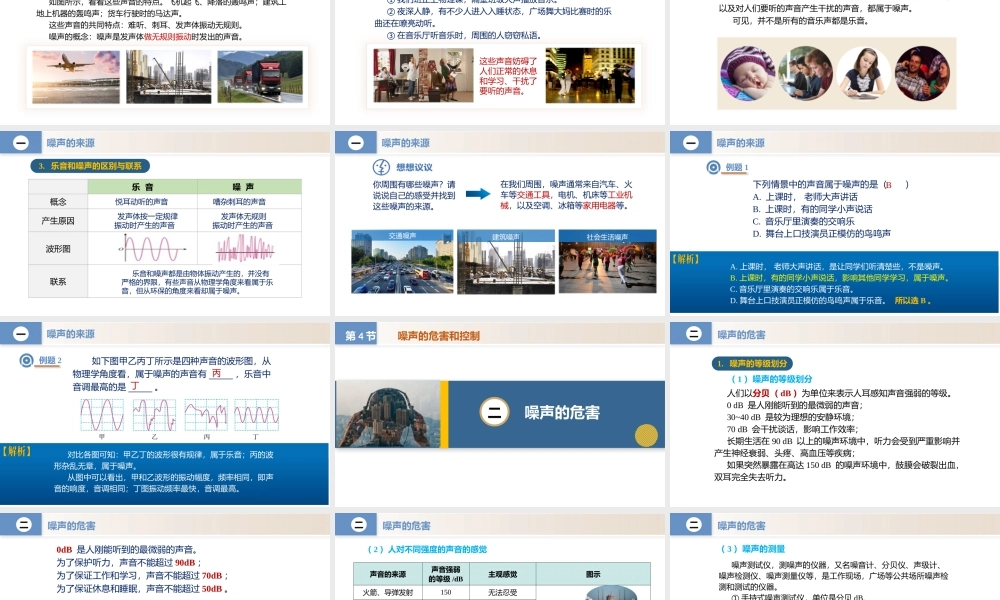Select the airplane photo

[76, 77]
